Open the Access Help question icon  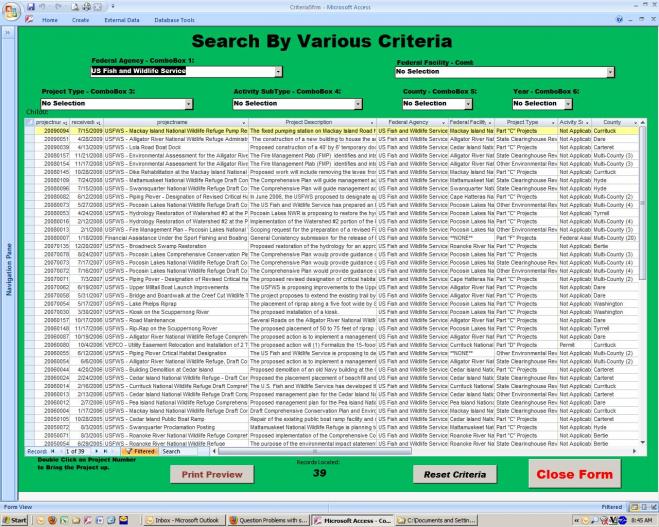[619, 19]
